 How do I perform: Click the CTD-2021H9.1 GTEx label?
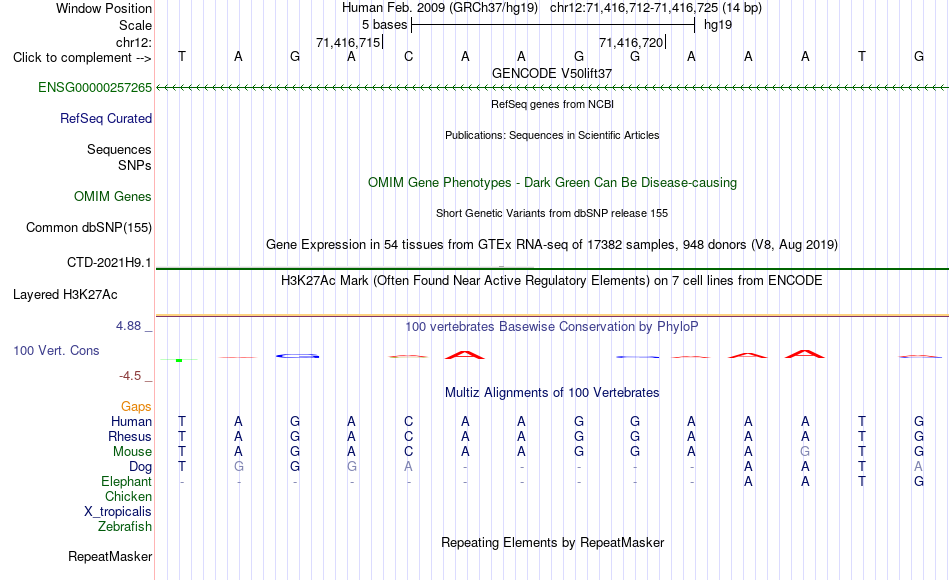click(x=109, y=263)
